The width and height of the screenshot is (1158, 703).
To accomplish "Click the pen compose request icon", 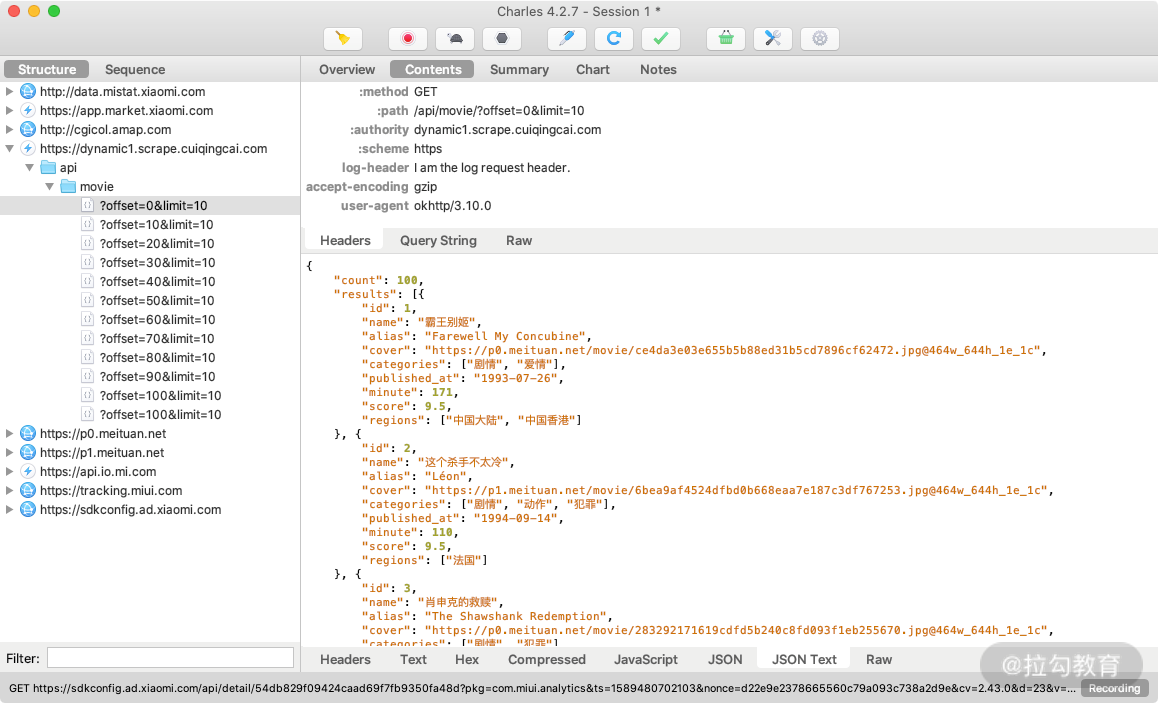I will click(x=567, y=39).
